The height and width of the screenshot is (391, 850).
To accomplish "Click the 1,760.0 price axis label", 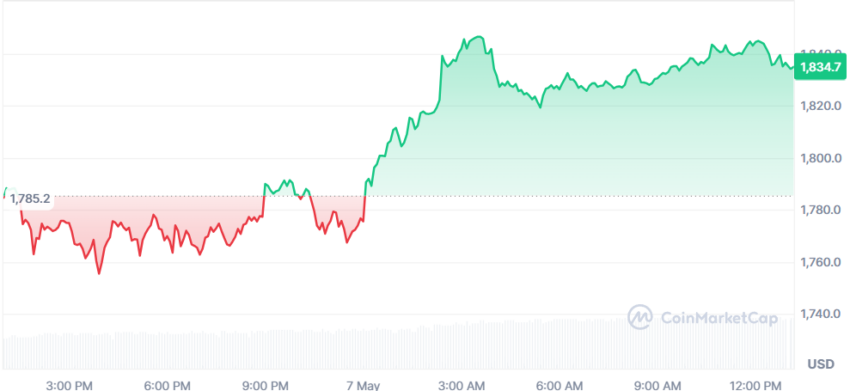I will pos(821,262).
